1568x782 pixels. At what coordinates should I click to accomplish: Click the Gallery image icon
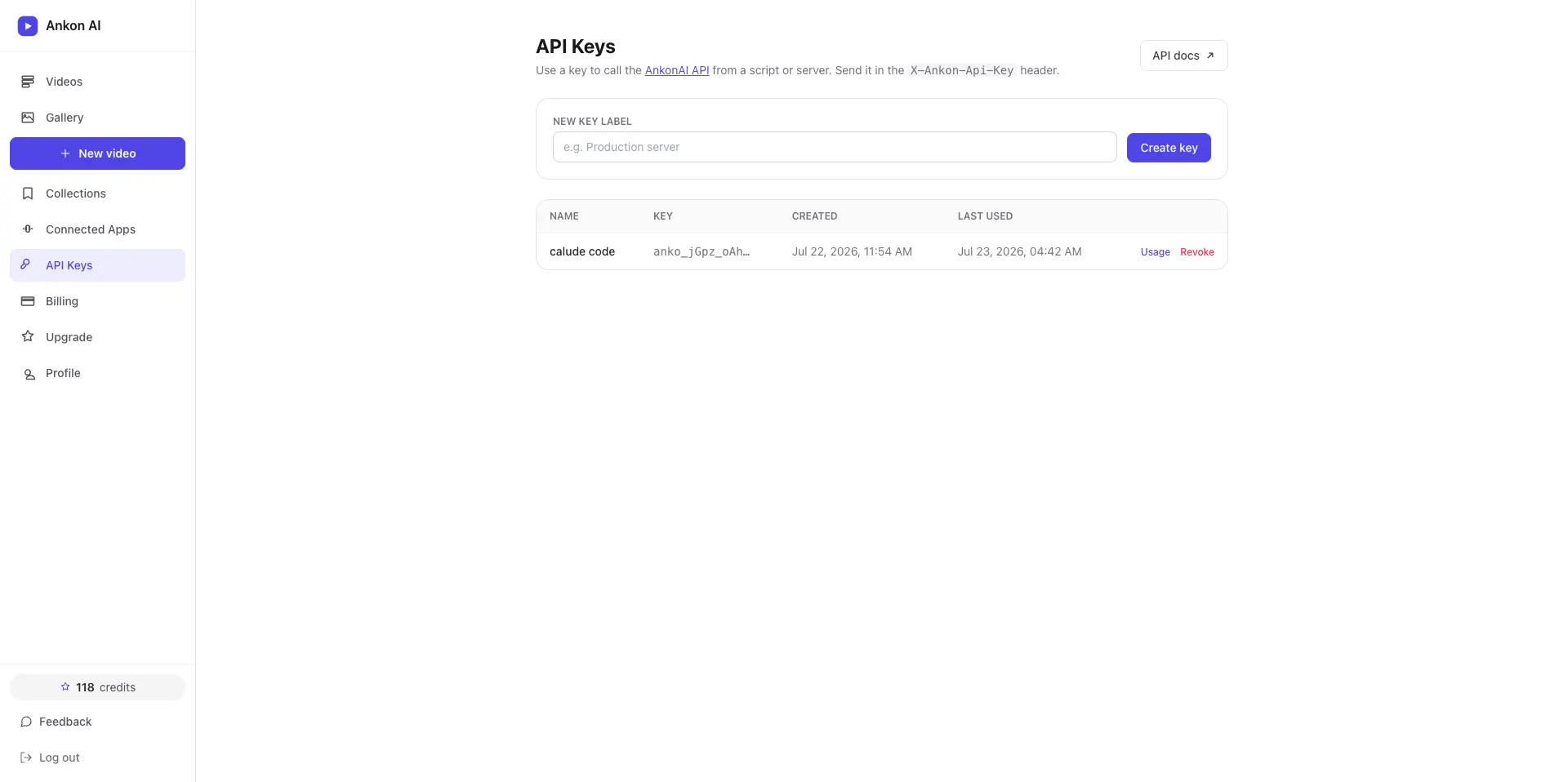pyautogui.click(x=28, y=118)
